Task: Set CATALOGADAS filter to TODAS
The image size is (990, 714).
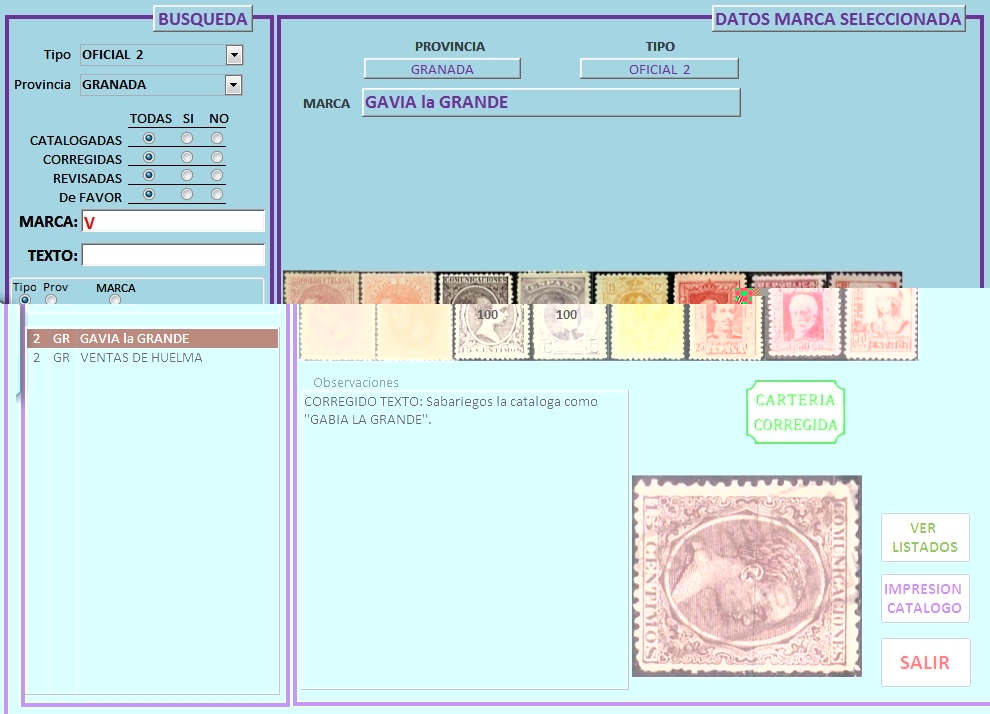Action: point(149,138)
